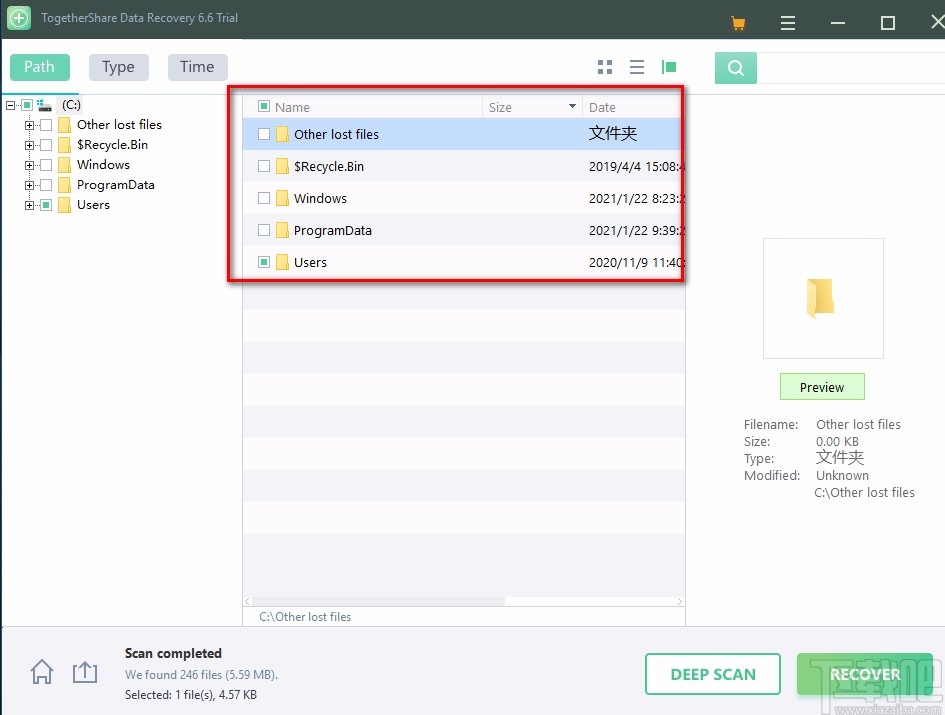Click the Preview button under the thumbnail
The height and width of the screenshot is (715, 945).
tap(822, 387)
